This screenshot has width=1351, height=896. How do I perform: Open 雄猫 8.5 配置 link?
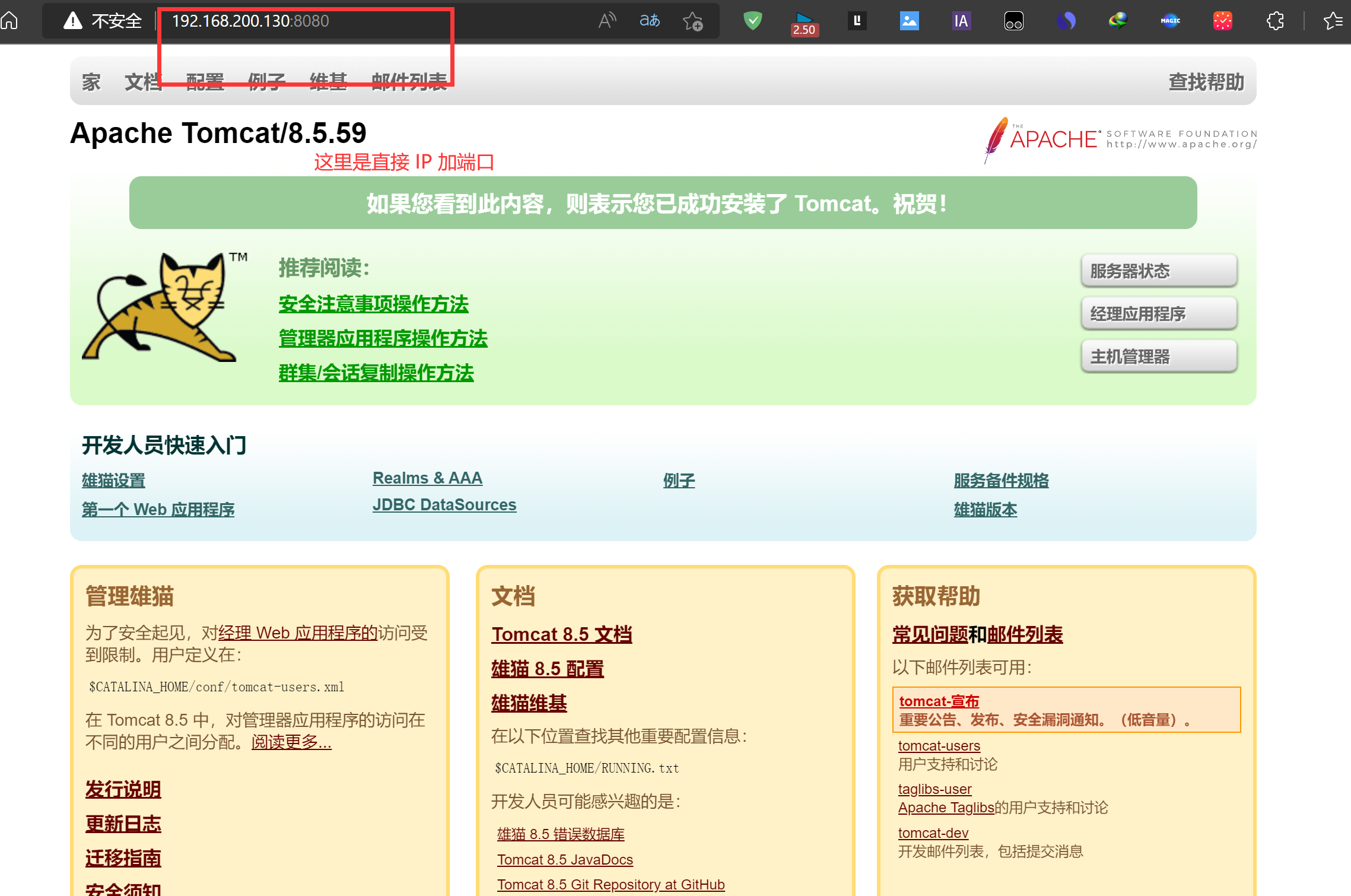click(548, 669)
